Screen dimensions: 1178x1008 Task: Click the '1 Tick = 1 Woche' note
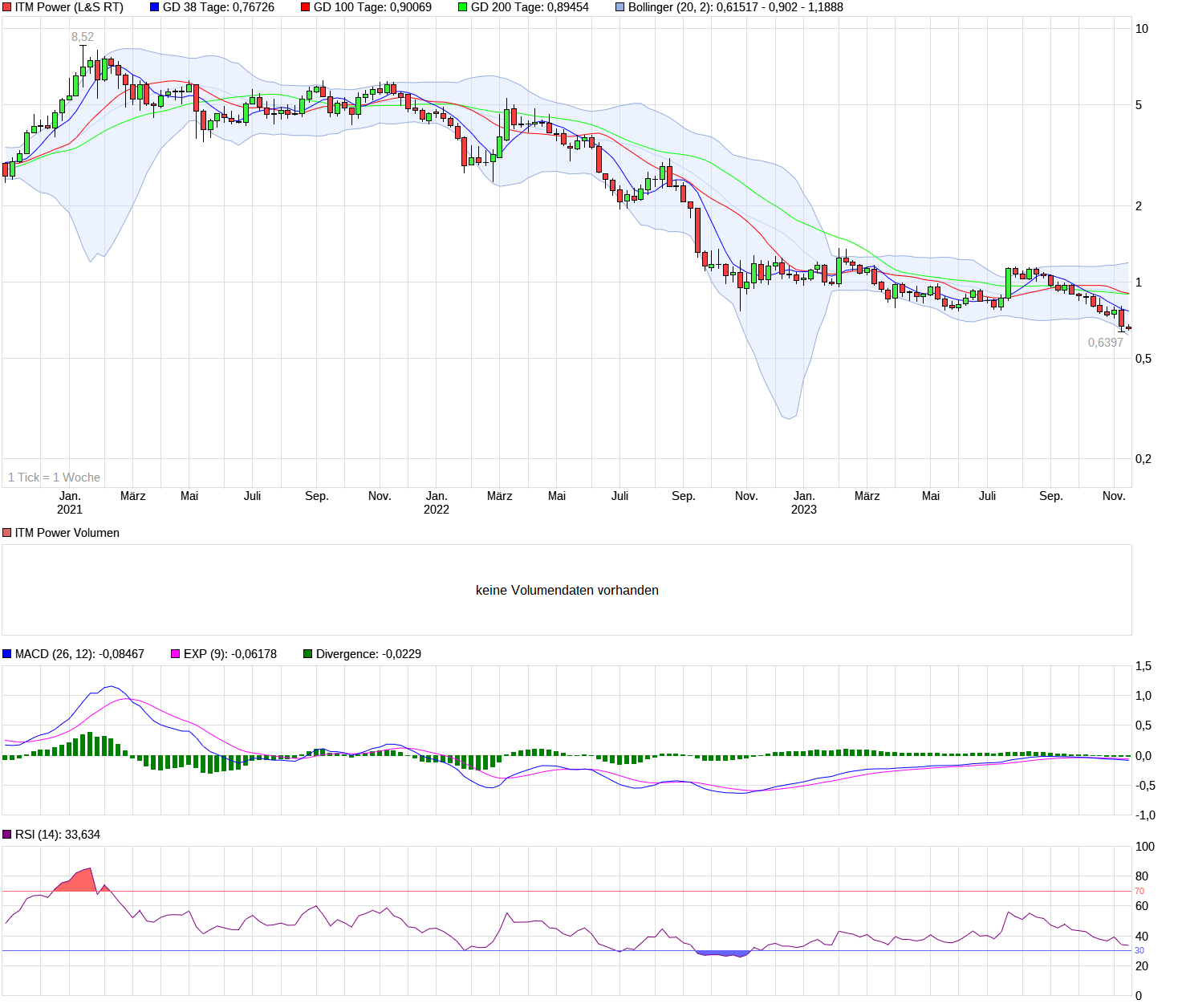point(55,478)
